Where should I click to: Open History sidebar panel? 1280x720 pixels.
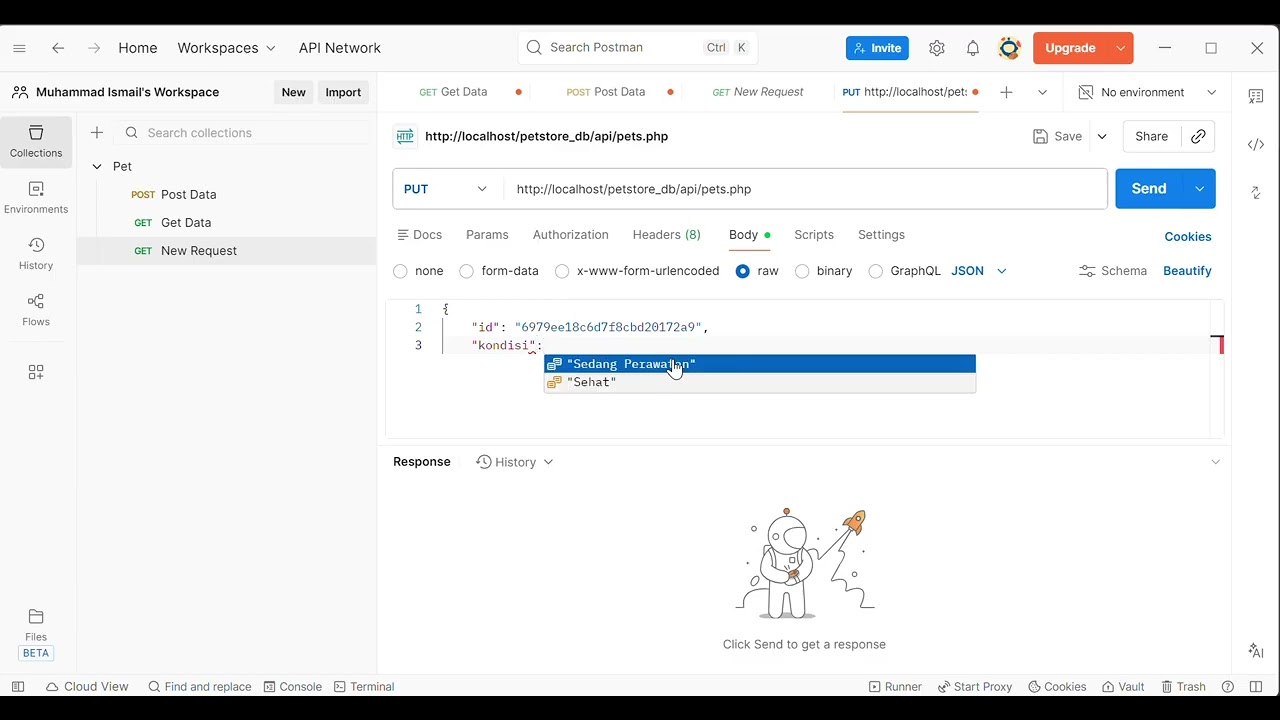[x=36, y=254]
